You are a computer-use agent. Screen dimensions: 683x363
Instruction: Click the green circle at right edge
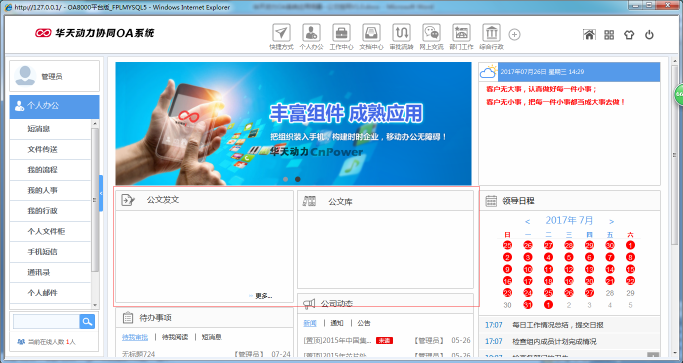[x=679, y=94]
